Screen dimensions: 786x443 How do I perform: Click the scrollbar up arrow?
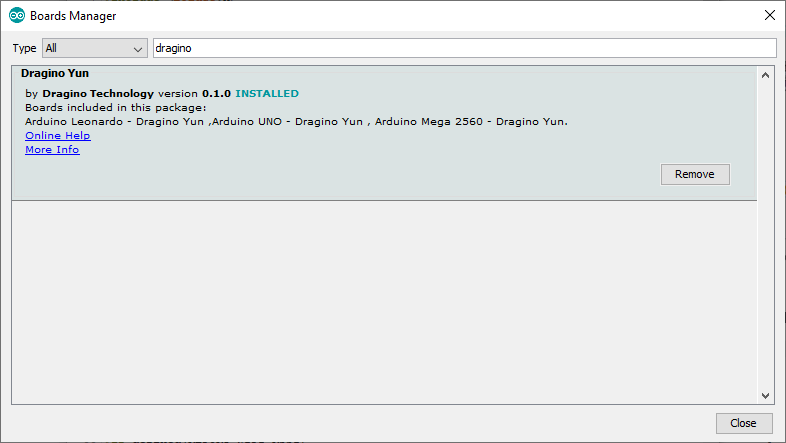(765, 75)
